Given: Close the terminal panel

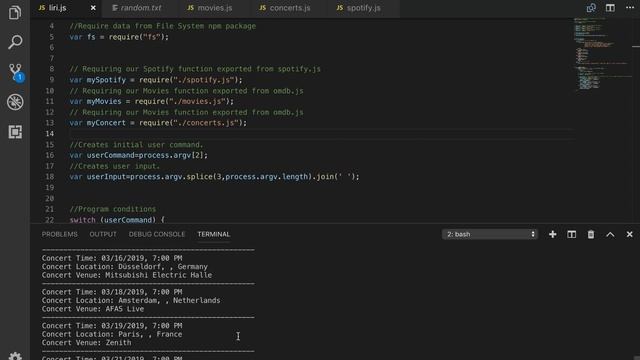Looking at the screenshot, I should click(x=629, y=234).
